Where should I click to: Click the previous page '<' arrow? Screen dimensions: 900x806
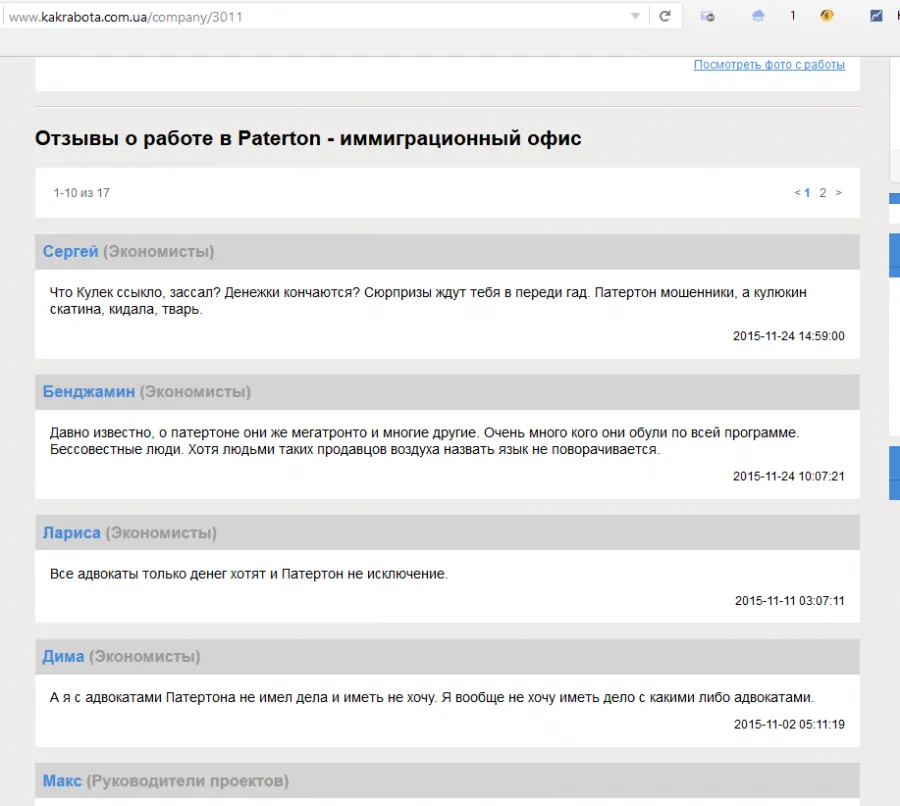pos(797,192)
